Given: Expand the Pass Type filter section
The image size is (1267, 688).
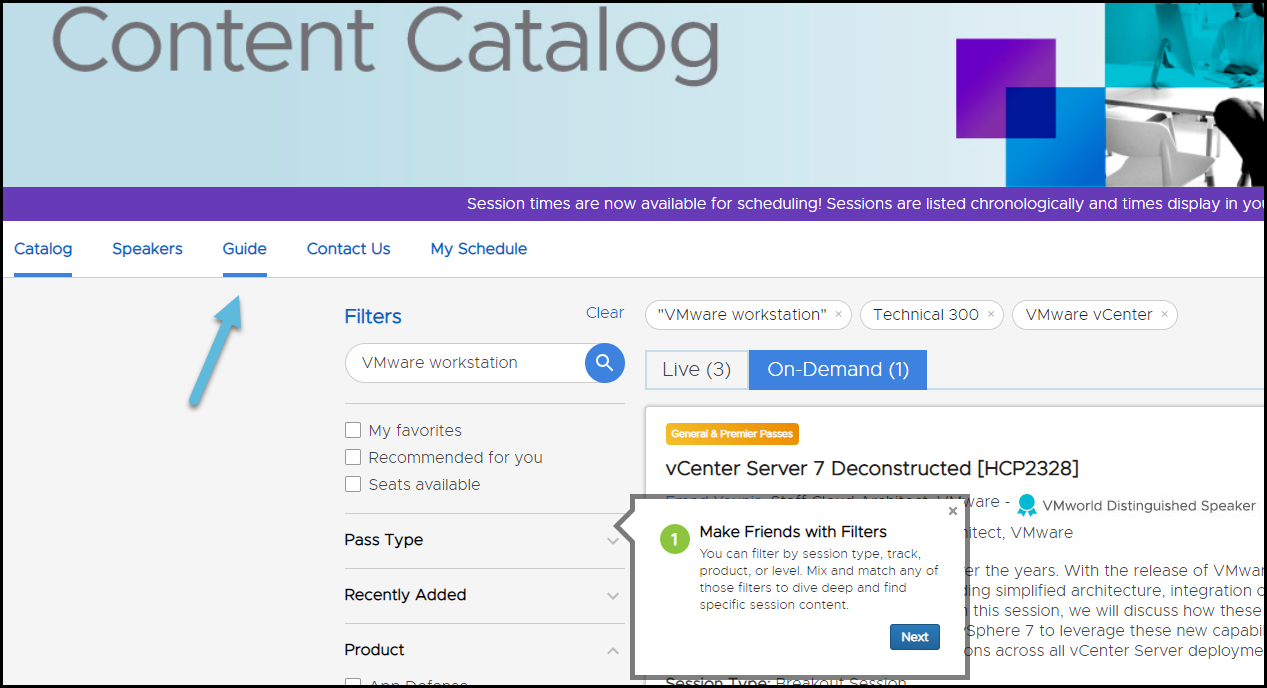Looking at the screenshot, I should (484, 540).
